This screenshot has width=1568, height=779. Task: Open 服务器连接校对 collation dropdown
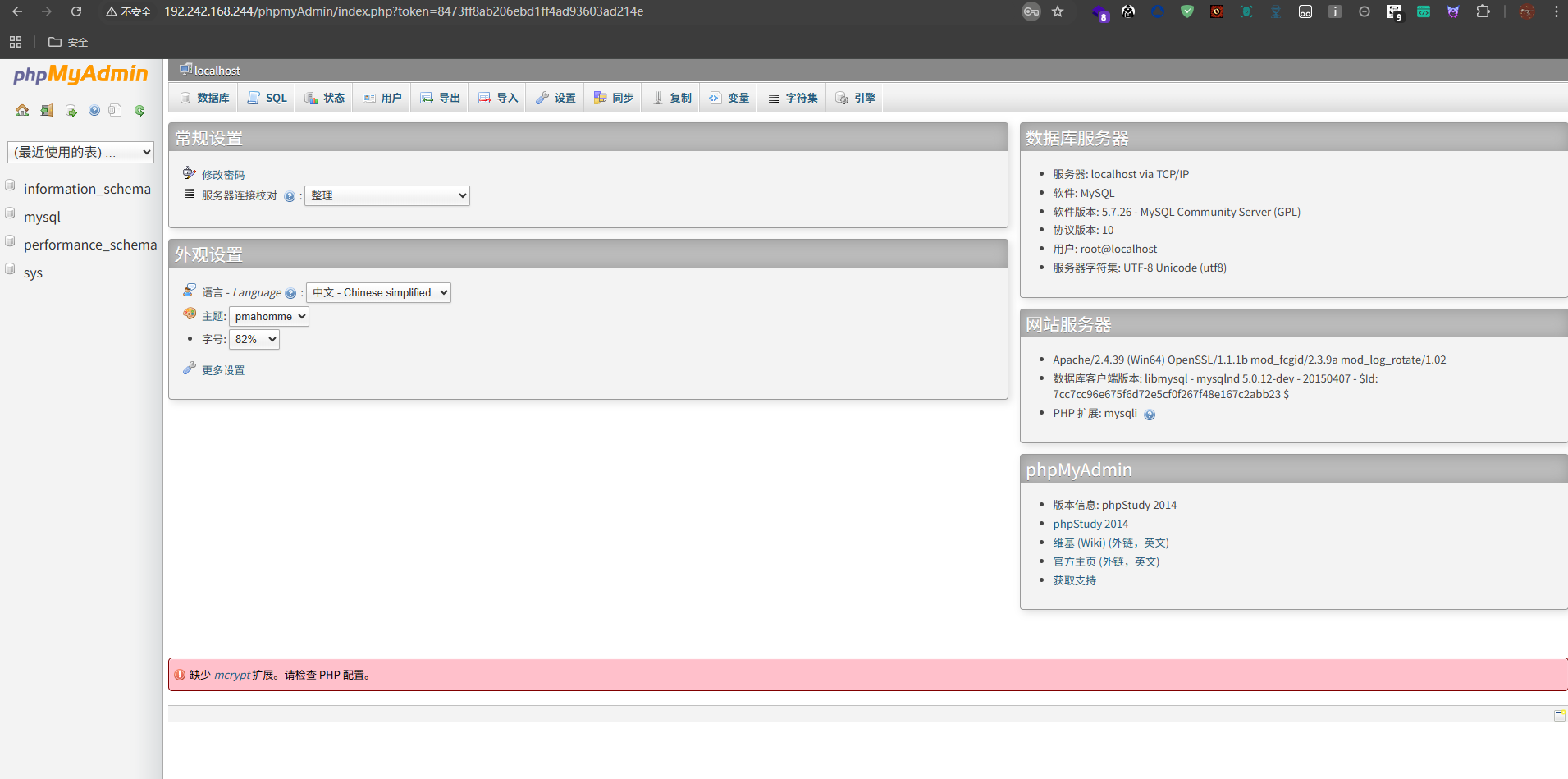click(387, 195)
